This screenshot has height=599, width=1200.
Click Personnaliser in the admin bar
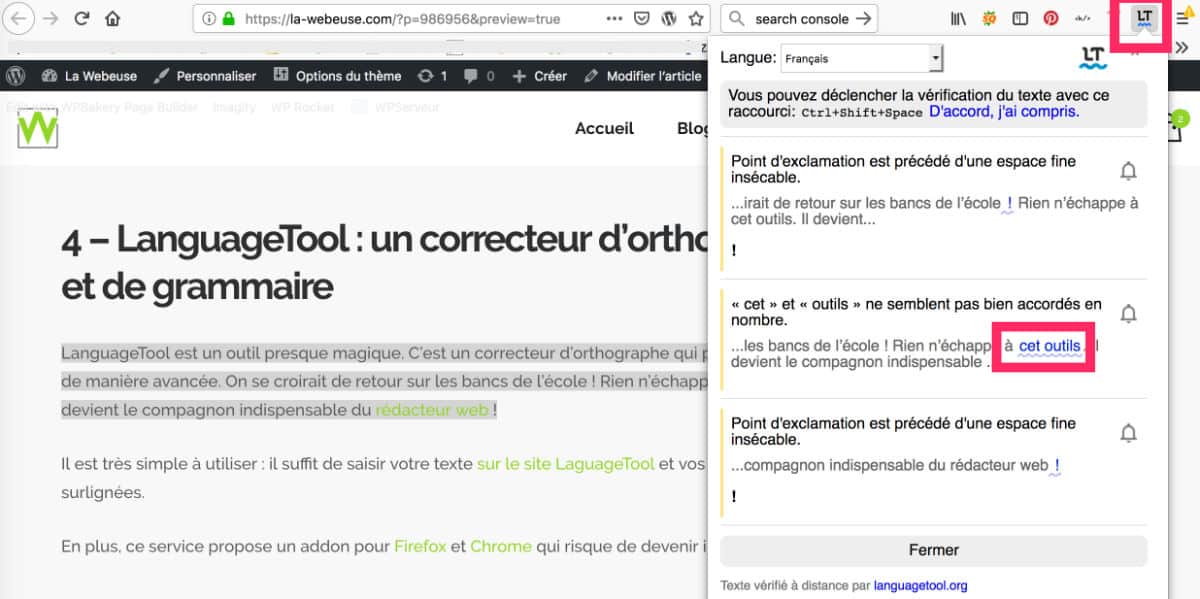click(206, 76)
